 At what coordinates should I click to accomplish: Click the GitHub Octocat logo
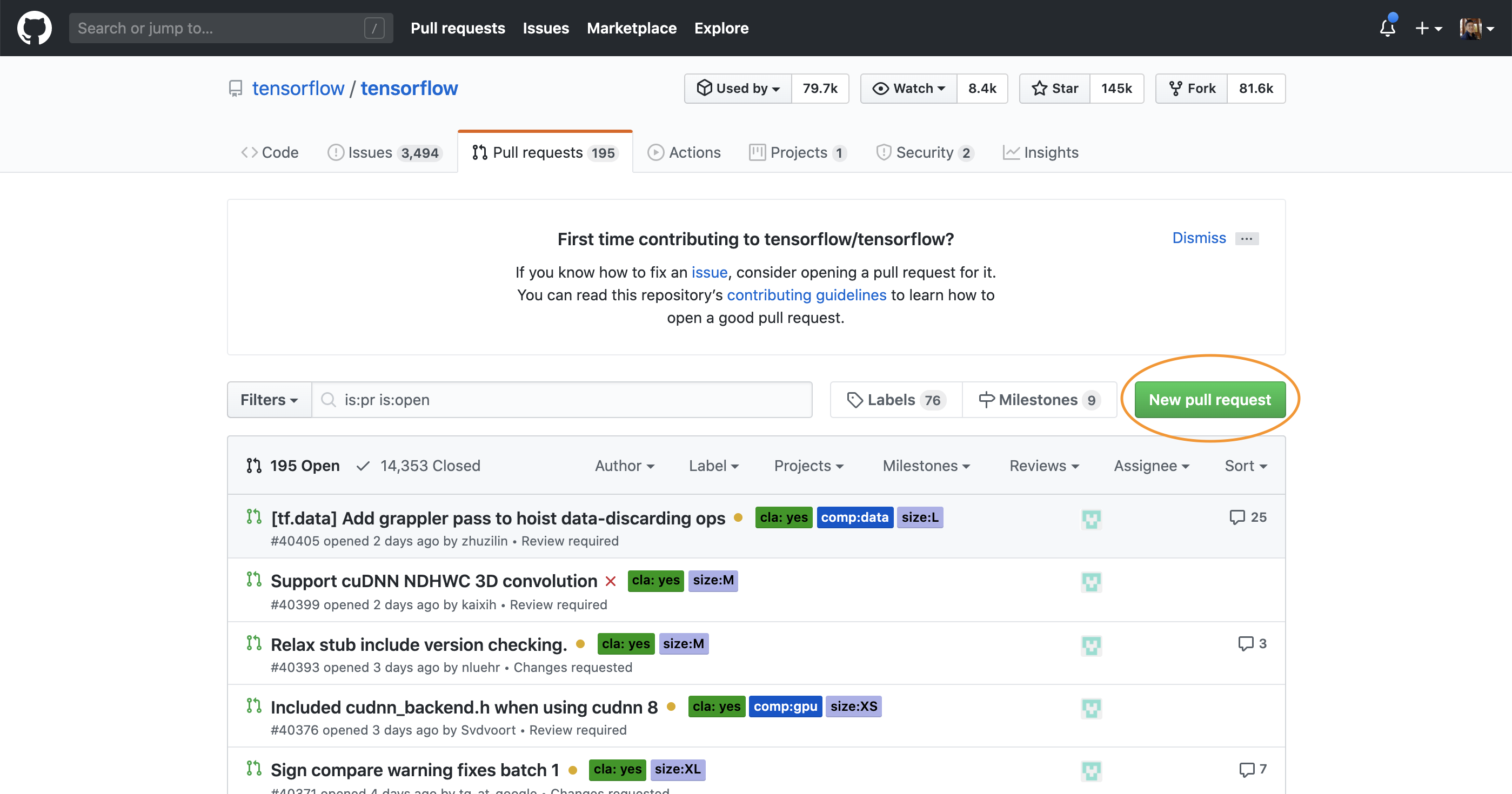(34, 28)
